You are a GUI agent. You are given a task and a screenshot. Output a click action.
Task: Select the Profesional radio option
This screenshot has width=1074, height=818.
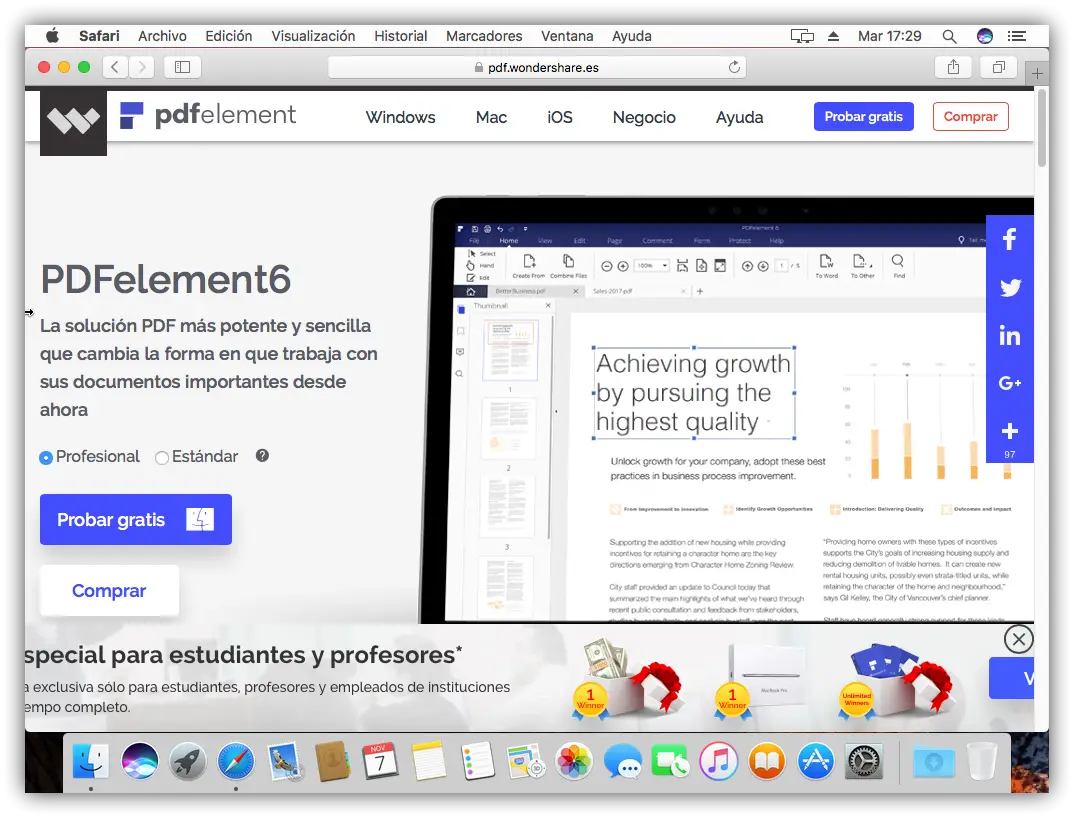click(x=46, y=458)
